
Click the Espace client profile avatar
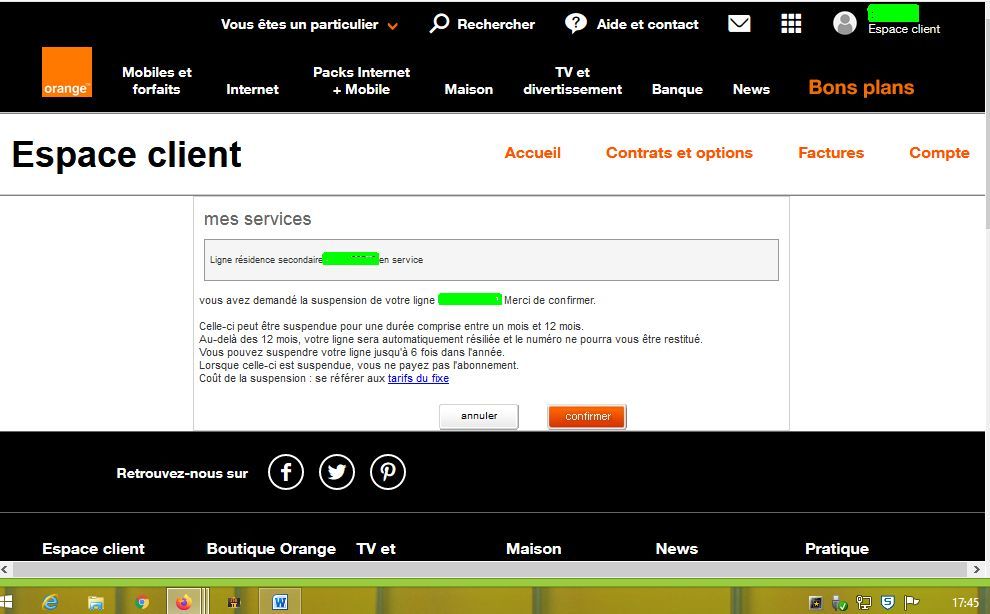point(845,22)
